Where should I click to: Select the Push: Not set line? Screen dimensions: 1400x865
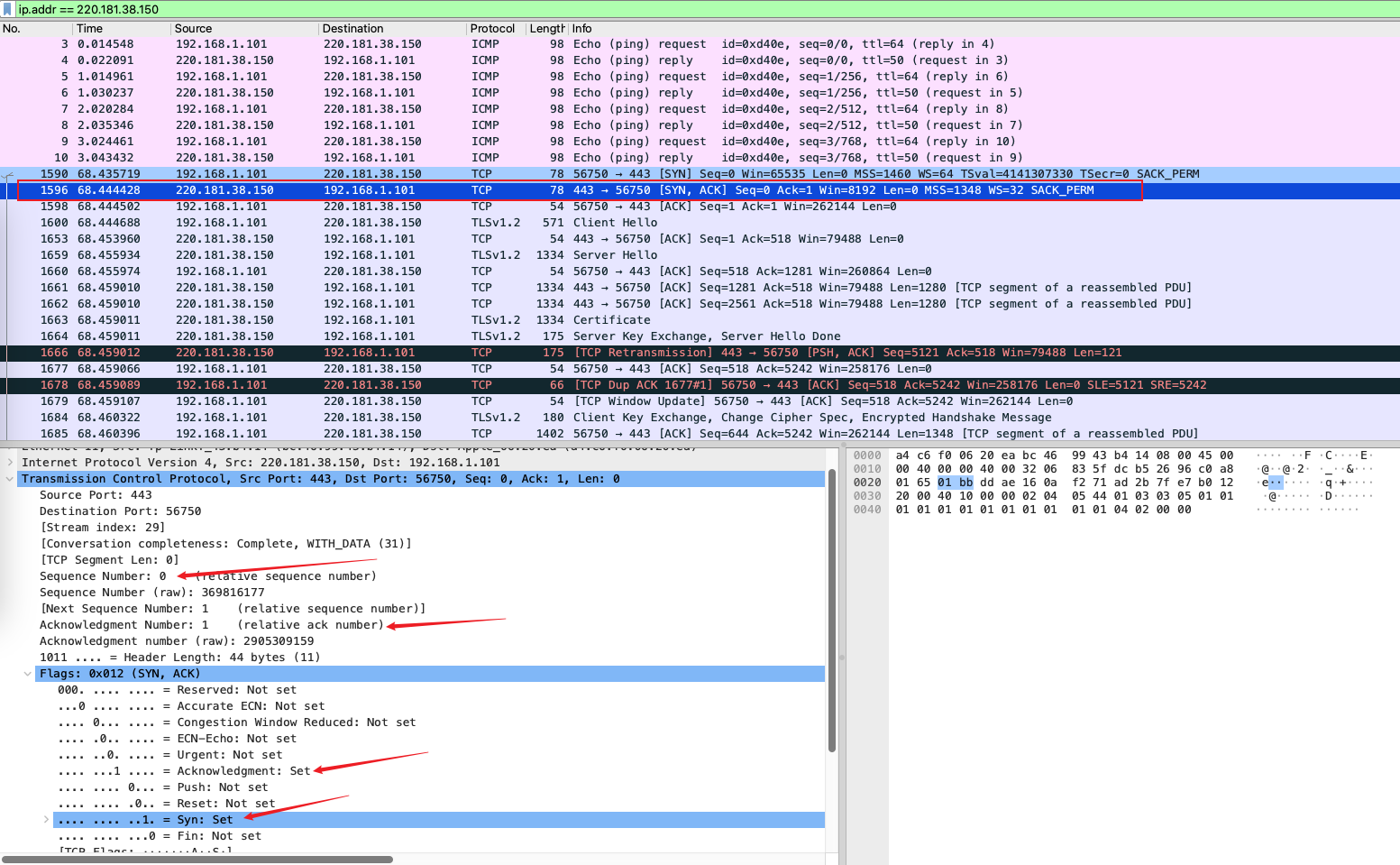click(x=162, y=787)
